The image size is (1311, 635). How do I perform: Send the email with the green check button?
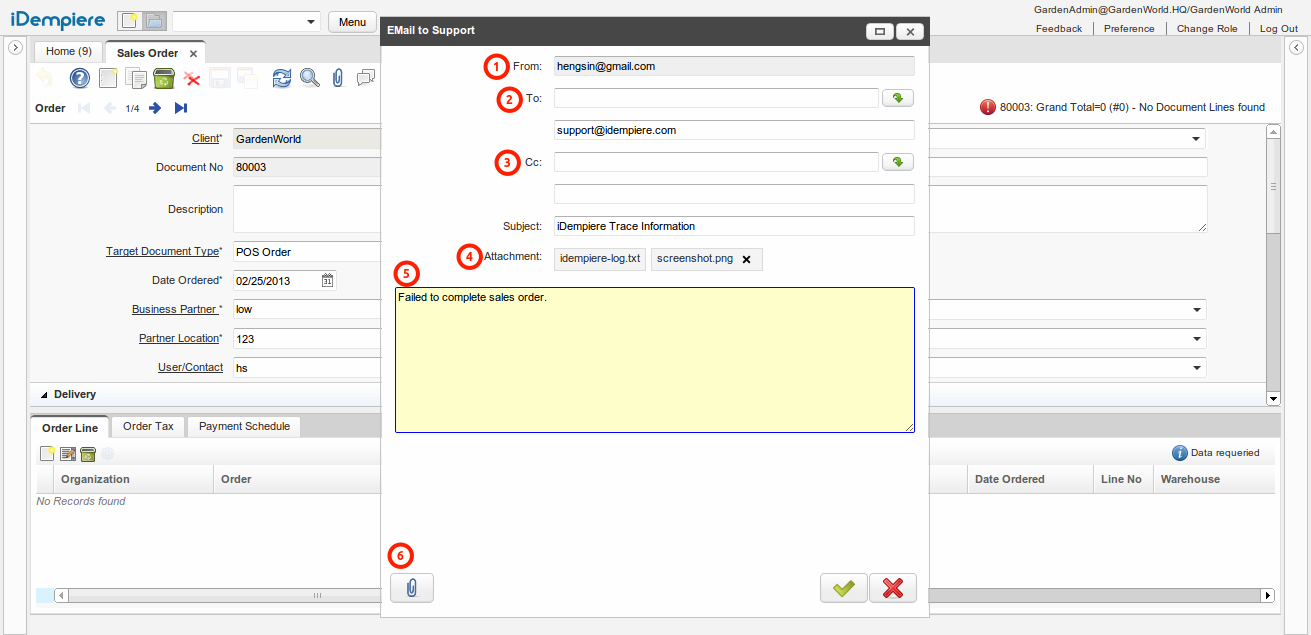click(843, 587)
